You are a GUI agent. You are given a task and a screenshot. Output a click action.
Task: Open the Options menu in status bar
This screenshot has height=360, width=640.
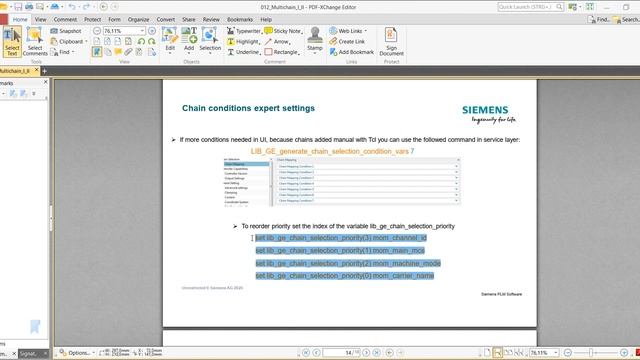point(77,353)
